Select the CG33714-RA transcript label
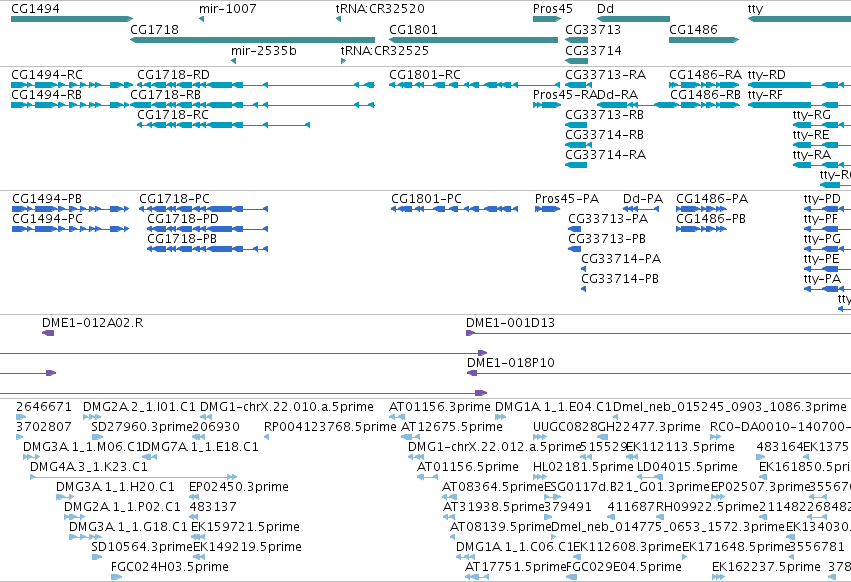This screenshot has width=851, height=582. click(605, 154)
